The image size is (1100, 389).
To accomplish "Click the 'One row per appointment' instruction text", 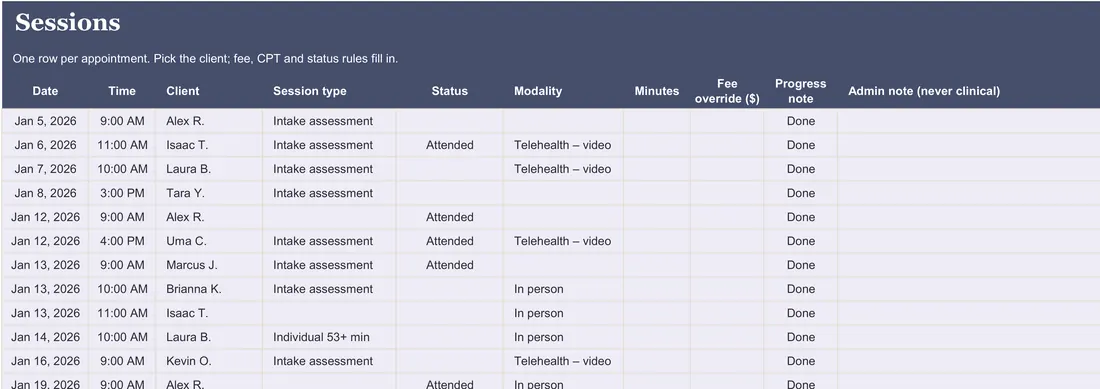I will 205,59.
